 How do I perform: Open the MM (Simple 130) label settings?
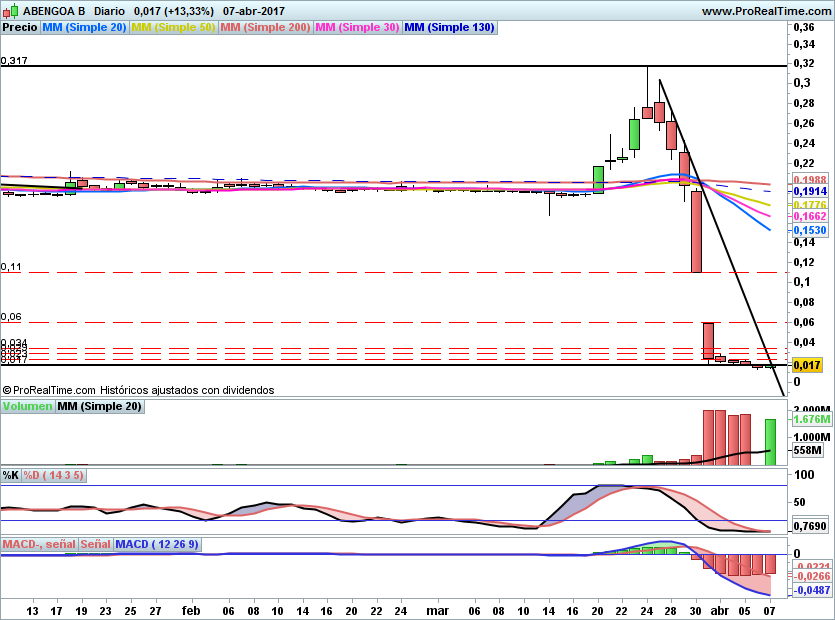449,28
